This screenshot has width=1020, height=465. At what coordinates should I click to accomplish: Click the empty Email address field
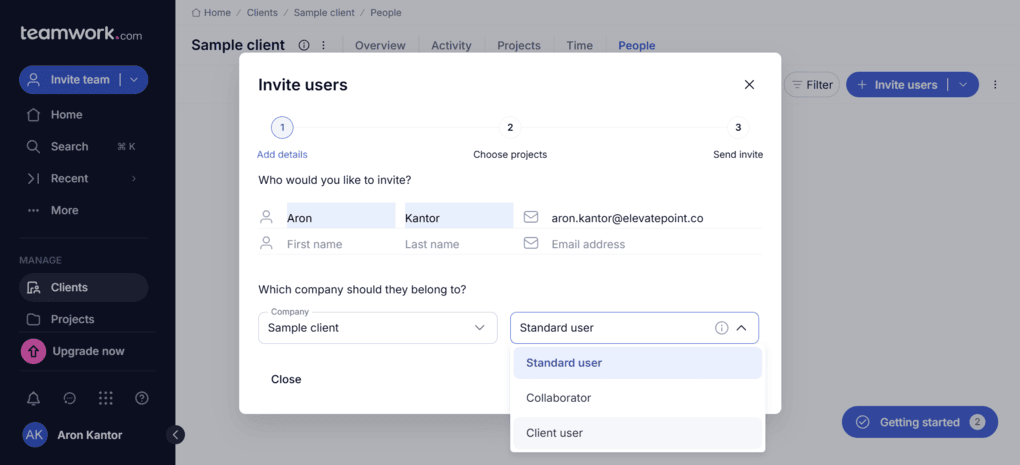tap(656, 244)
